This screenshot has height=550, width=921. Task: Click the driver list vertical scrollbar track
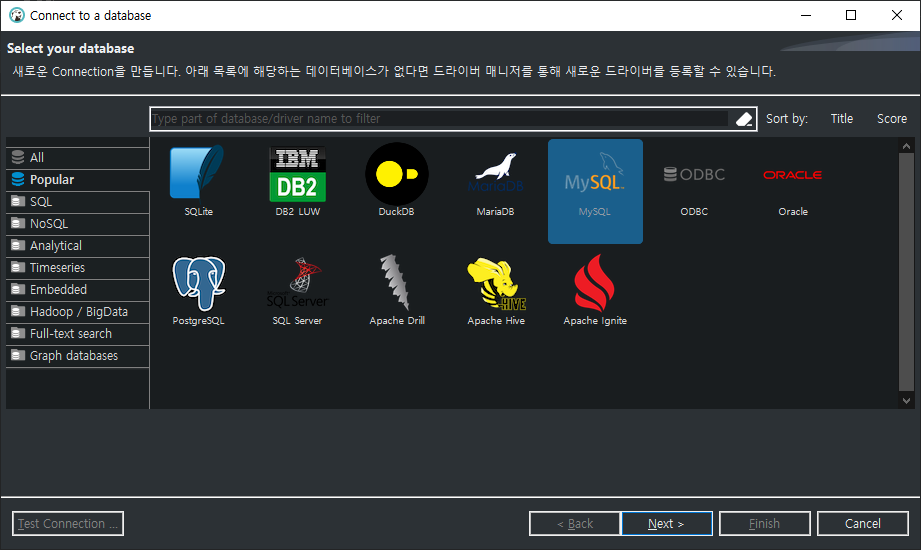tap(906, 271)
